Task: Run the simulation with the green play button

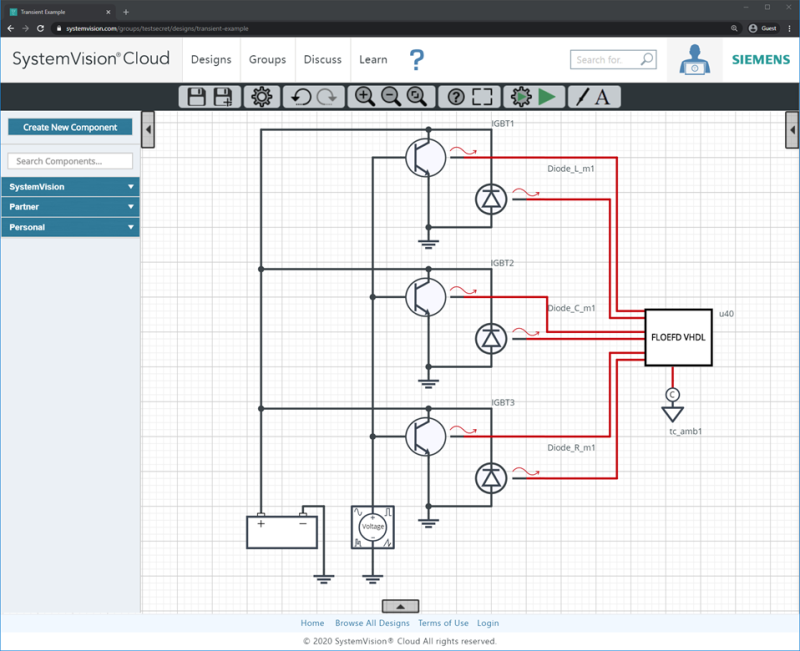Action: click(x=547, y=97)
